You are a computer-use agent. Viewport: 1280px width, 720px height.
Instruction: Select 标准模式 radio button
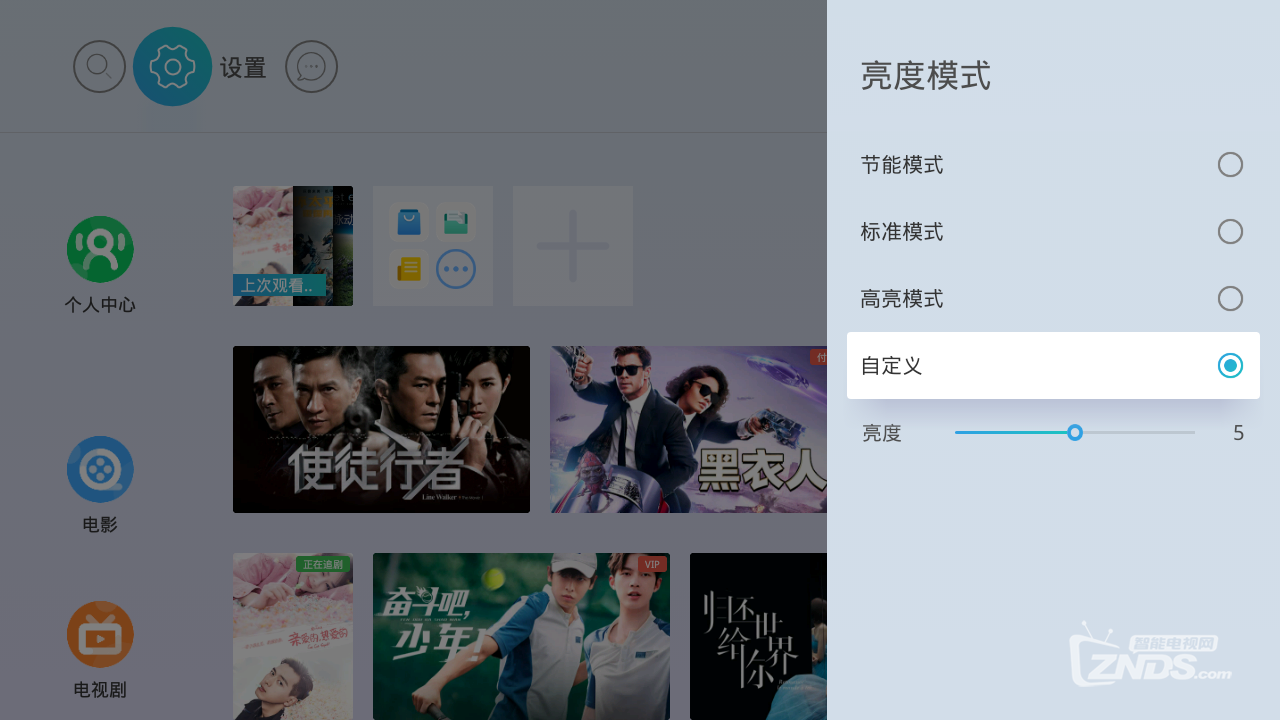1230,232
